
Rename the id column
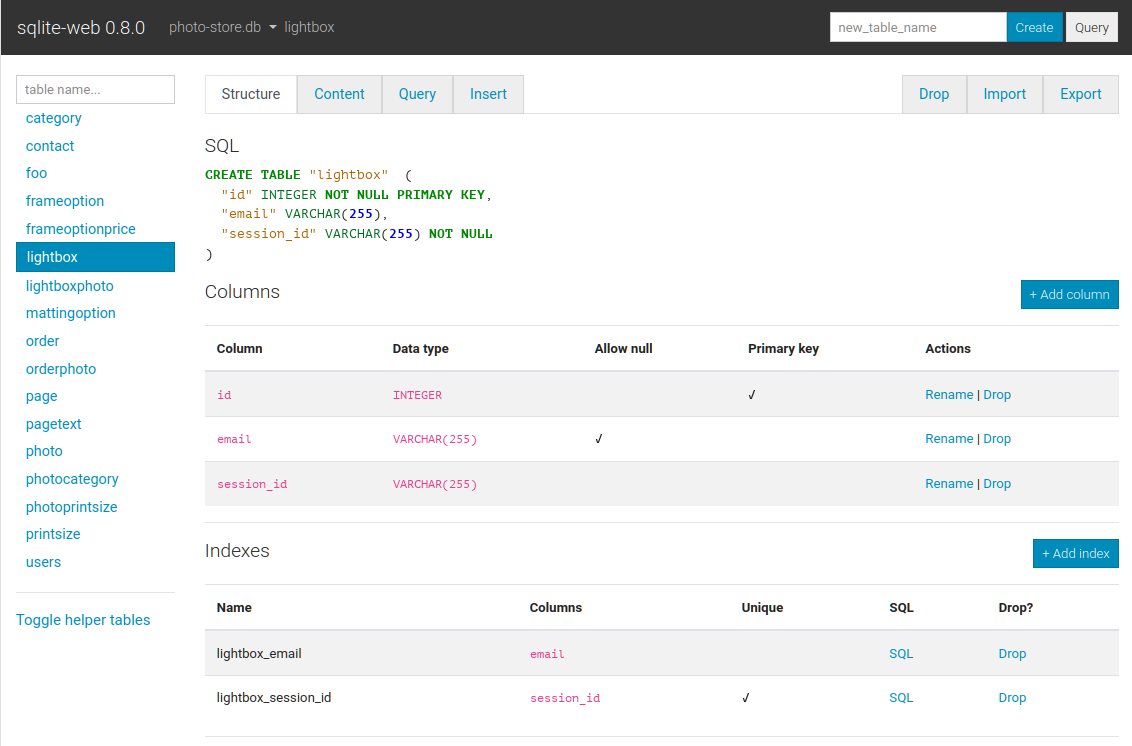click(949, 395)
